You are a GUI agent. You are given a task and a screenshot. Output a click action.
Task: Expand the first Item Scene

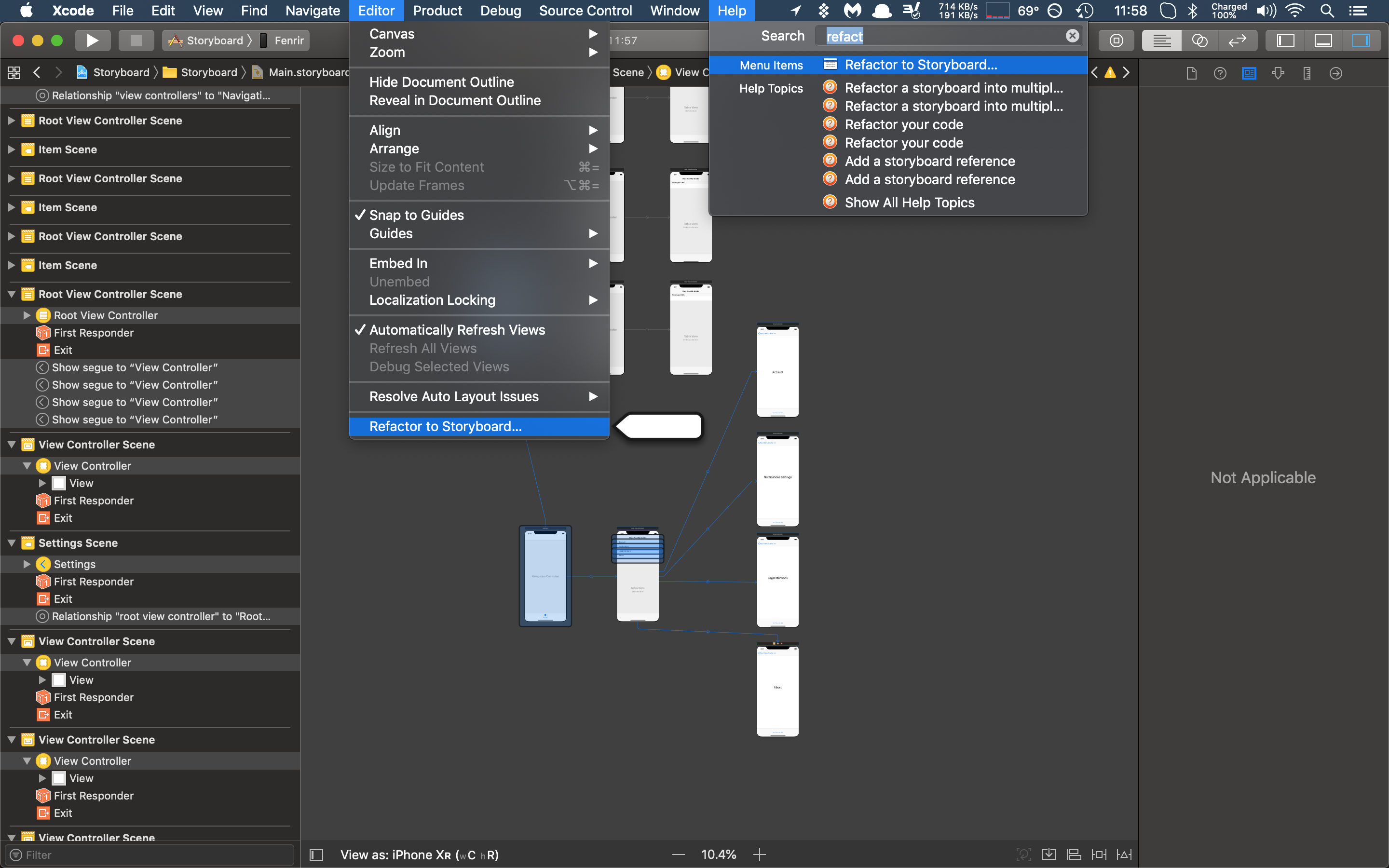[12, 150]
